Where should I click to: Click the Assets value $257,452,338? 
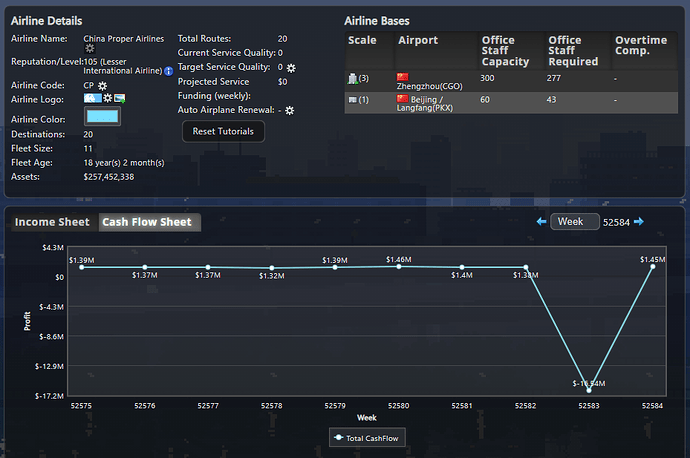(x=109, y=177)
